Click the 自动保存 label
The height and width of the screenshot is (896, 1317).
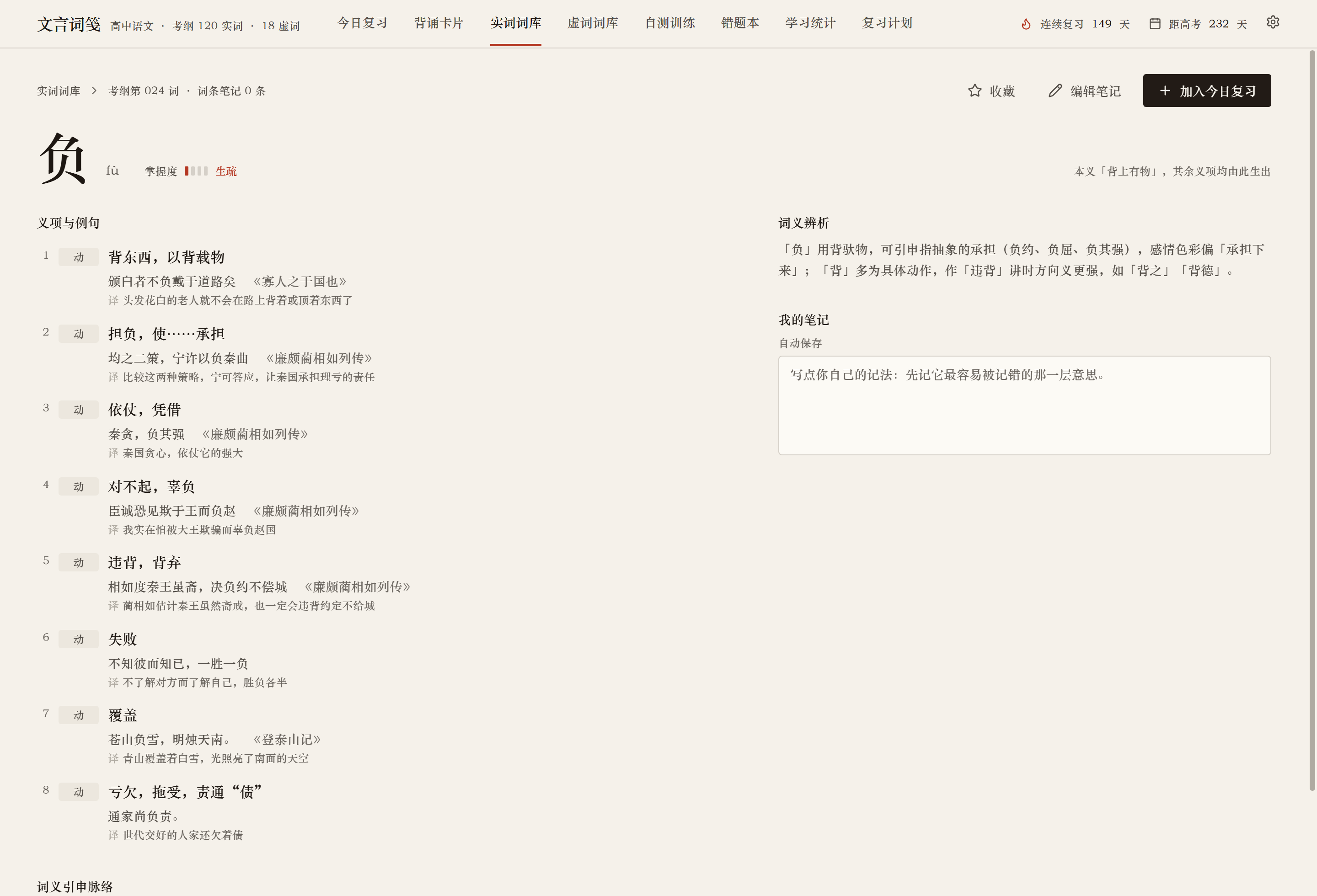tap(800, 343)
